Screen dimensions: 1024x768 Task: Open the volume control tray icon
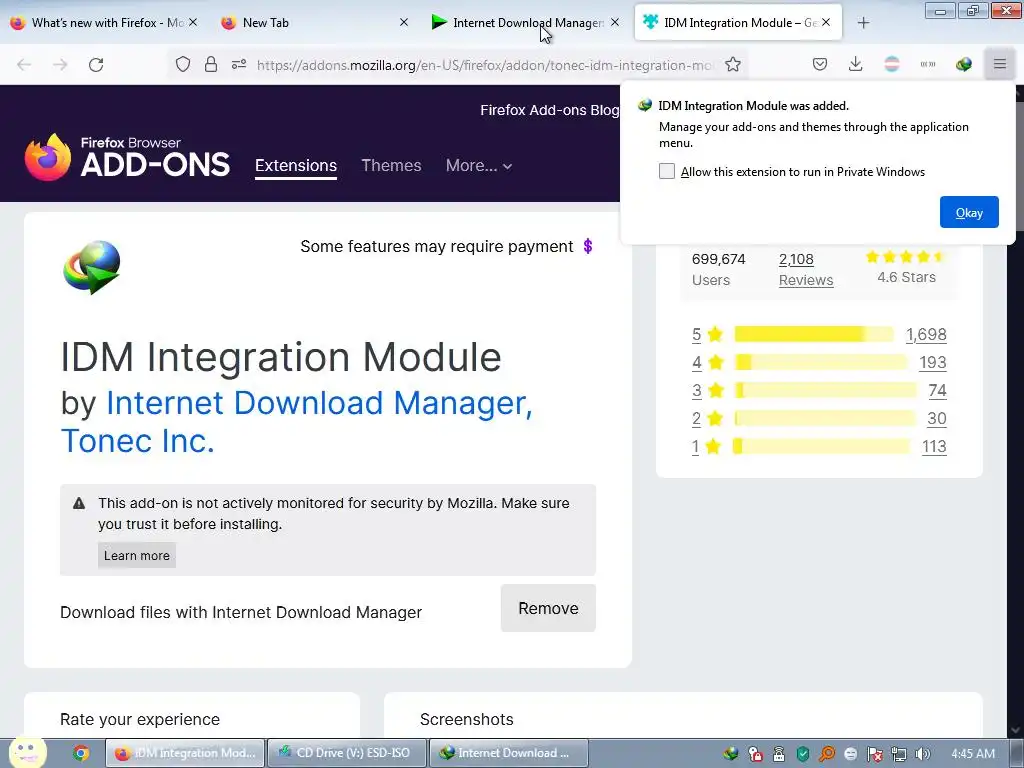coord(922,754)
